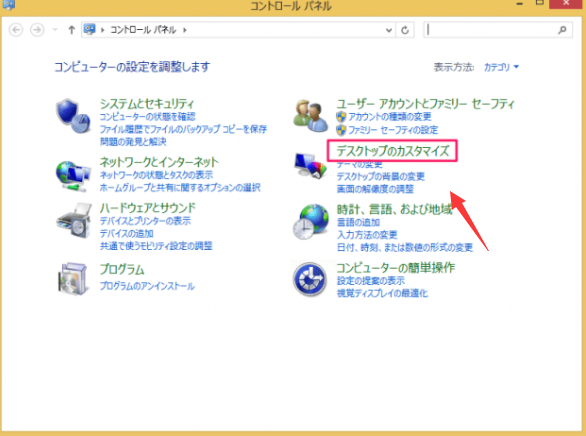This screenshot has height=436, width=586.
Task: Open the Hardware and Sound printer icon
Action: coord(74,221)
